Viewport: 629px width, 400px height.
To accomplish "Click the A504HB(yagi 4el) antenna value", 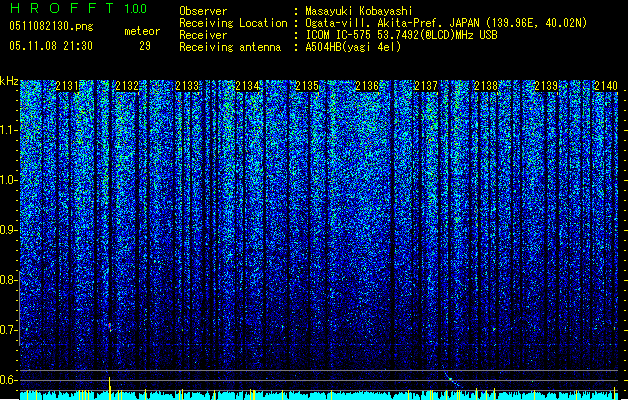I will 353,47.
